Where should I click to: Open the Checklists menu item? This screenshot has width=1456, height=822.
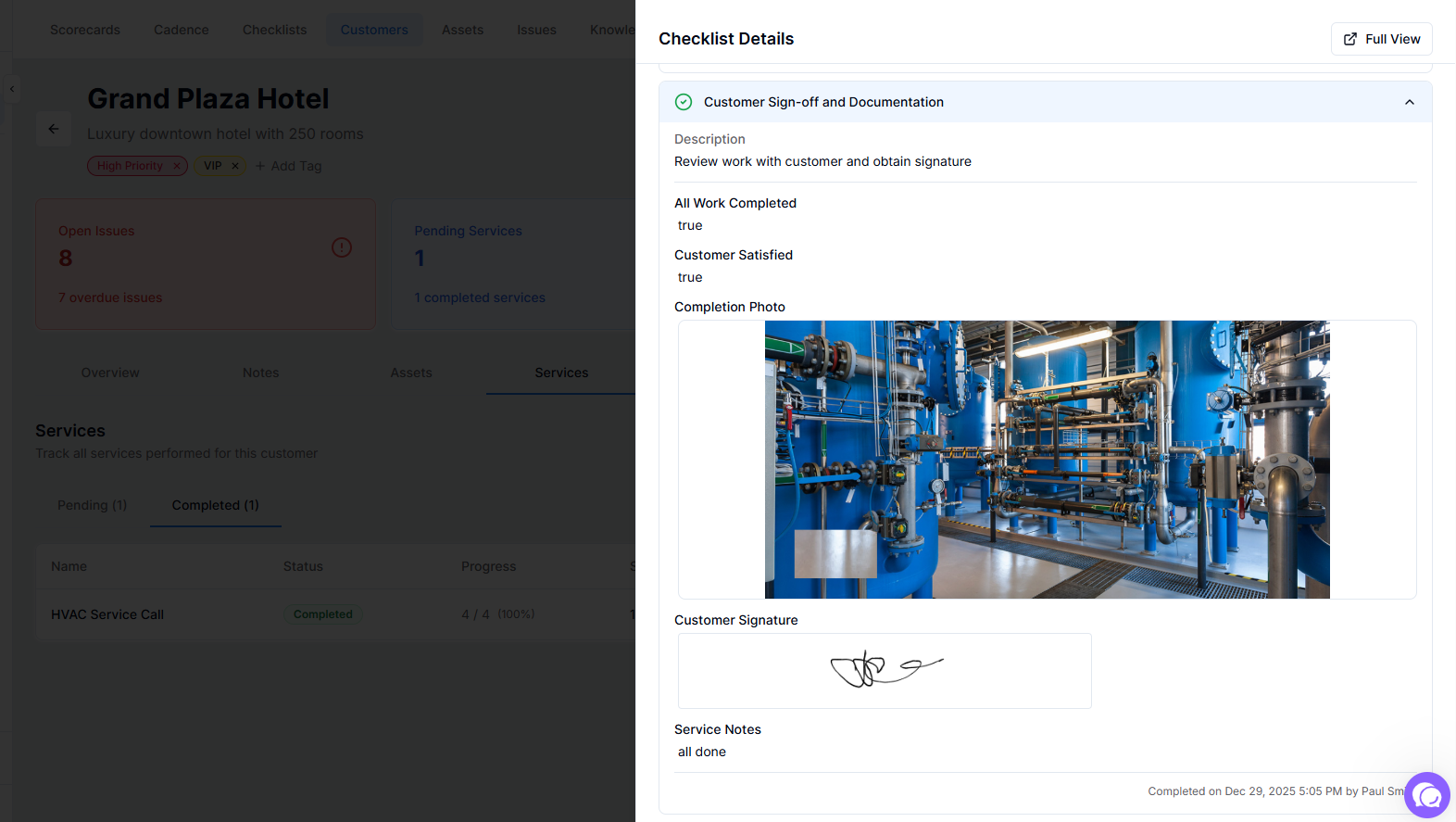pos(274,30)
